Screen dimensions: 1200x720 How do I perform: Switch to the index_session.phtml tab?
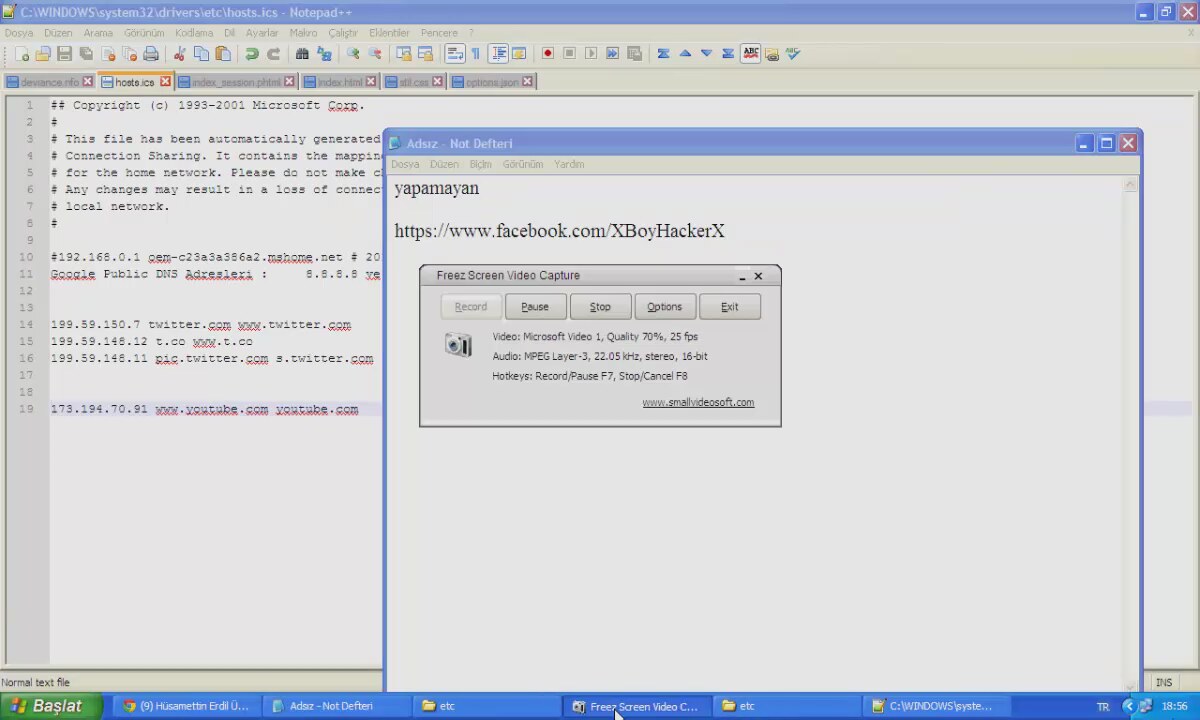[x=236, y=82]
